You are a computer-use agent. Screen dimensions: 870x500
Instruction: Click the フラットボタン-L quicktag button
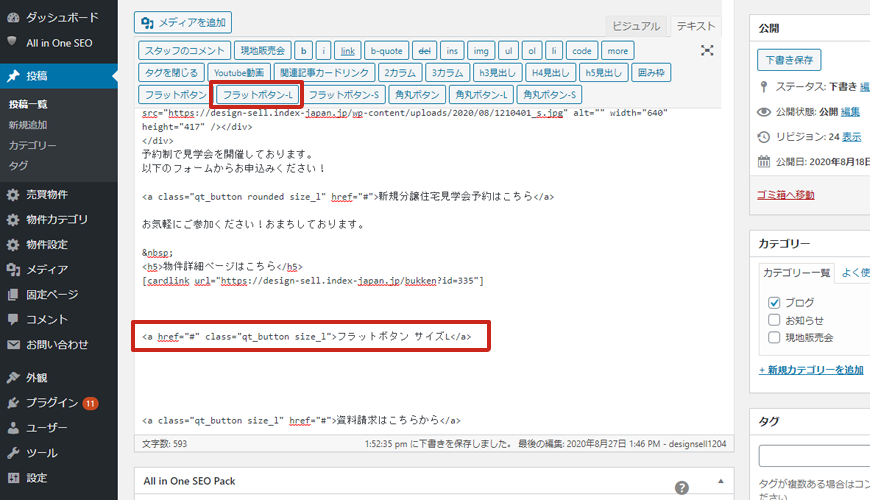pos(256,95)
